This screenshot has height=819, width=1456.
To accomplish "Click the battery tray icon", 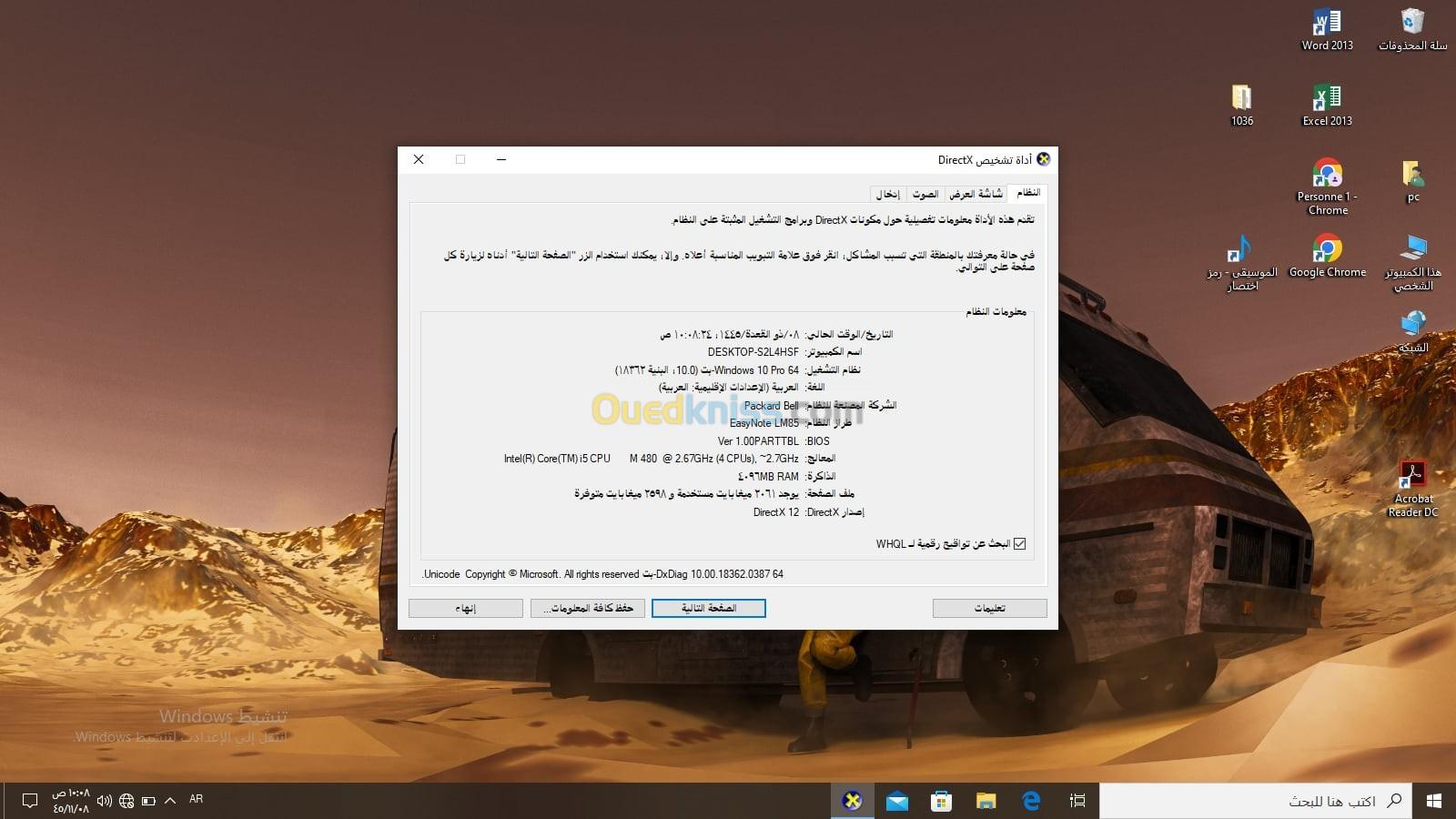I will [148, 801].
